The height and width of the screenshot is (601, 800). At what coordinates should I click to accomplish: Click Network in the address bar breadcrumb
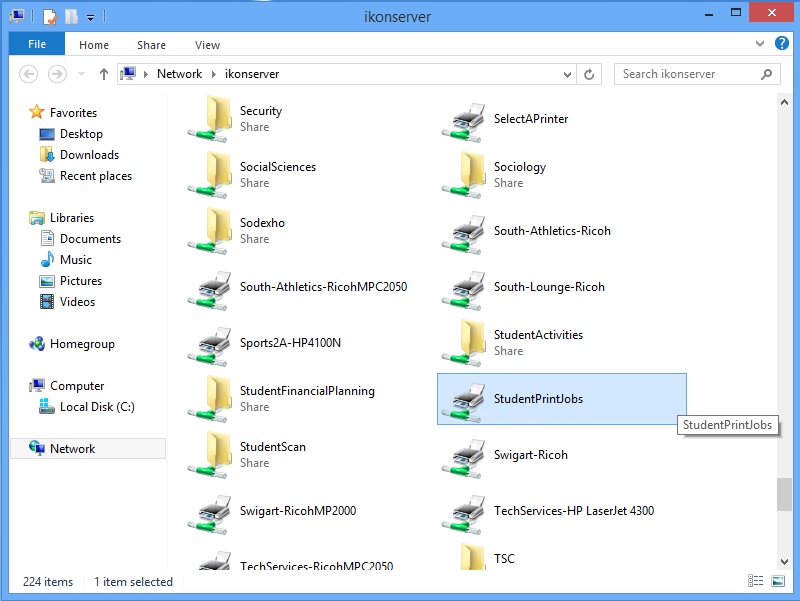pos(179,74)
